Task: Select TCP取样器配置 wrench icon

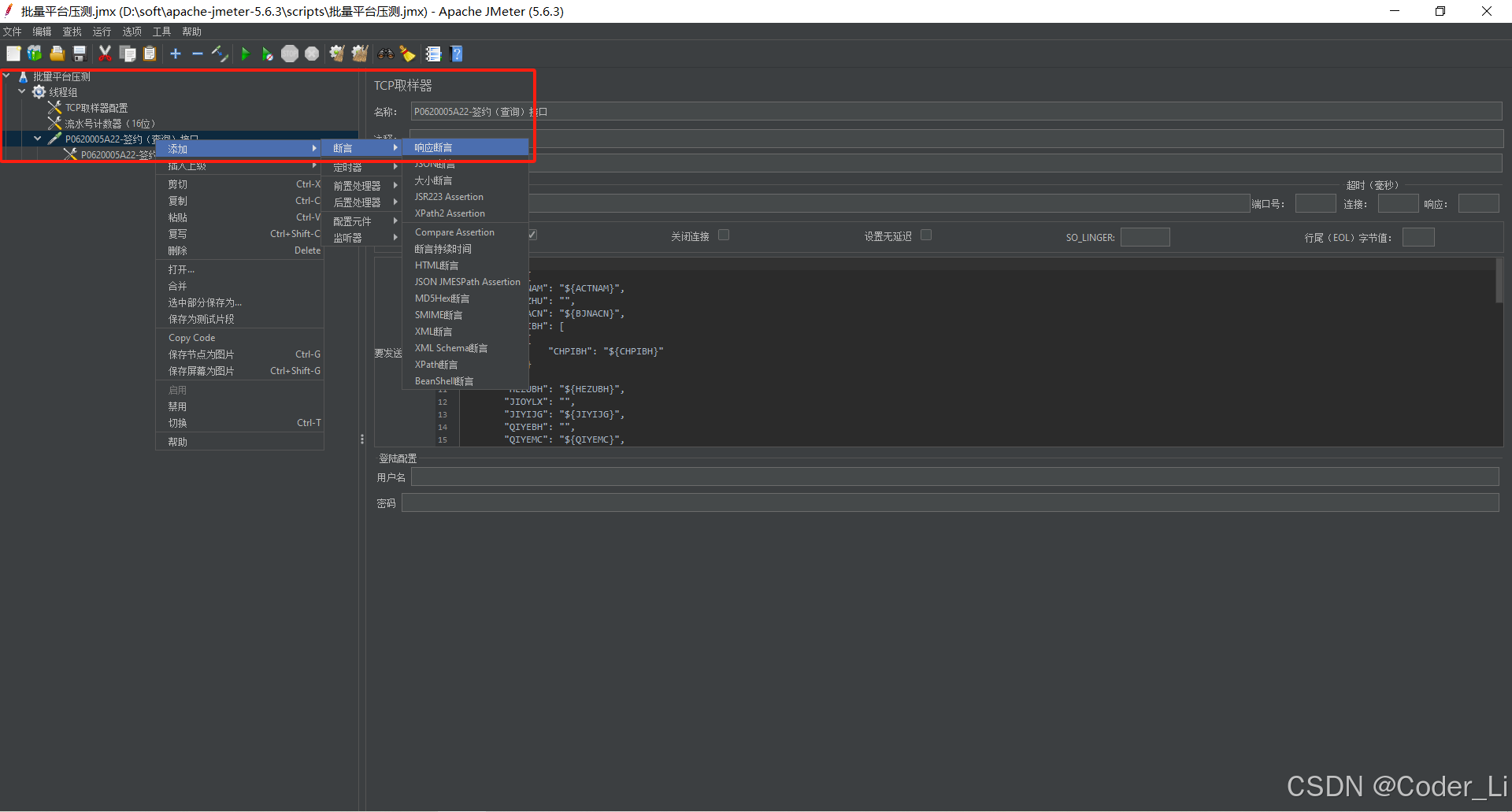Action: [x=54, y=108]
